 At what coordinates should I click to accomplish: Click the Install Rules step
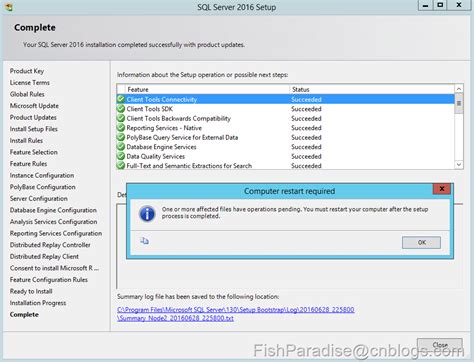pyautogui.click(x=26, y=141)
